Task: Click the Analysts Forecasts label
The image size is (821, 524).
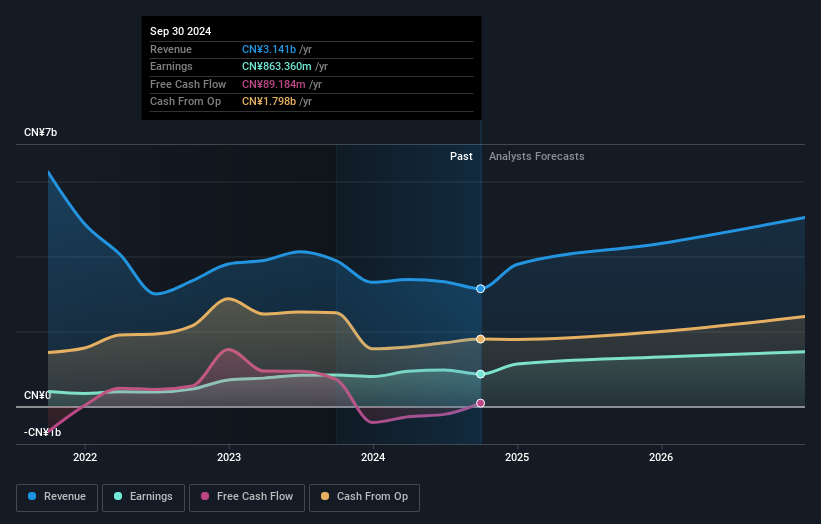Action: pyautogui.click(x=537, y=156)
